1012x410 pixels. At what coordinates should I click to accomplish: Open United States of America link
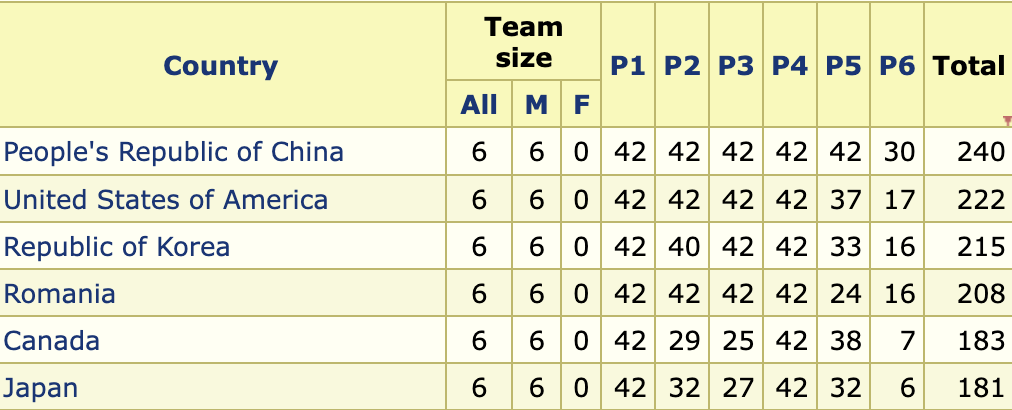[x=166, y=200]
